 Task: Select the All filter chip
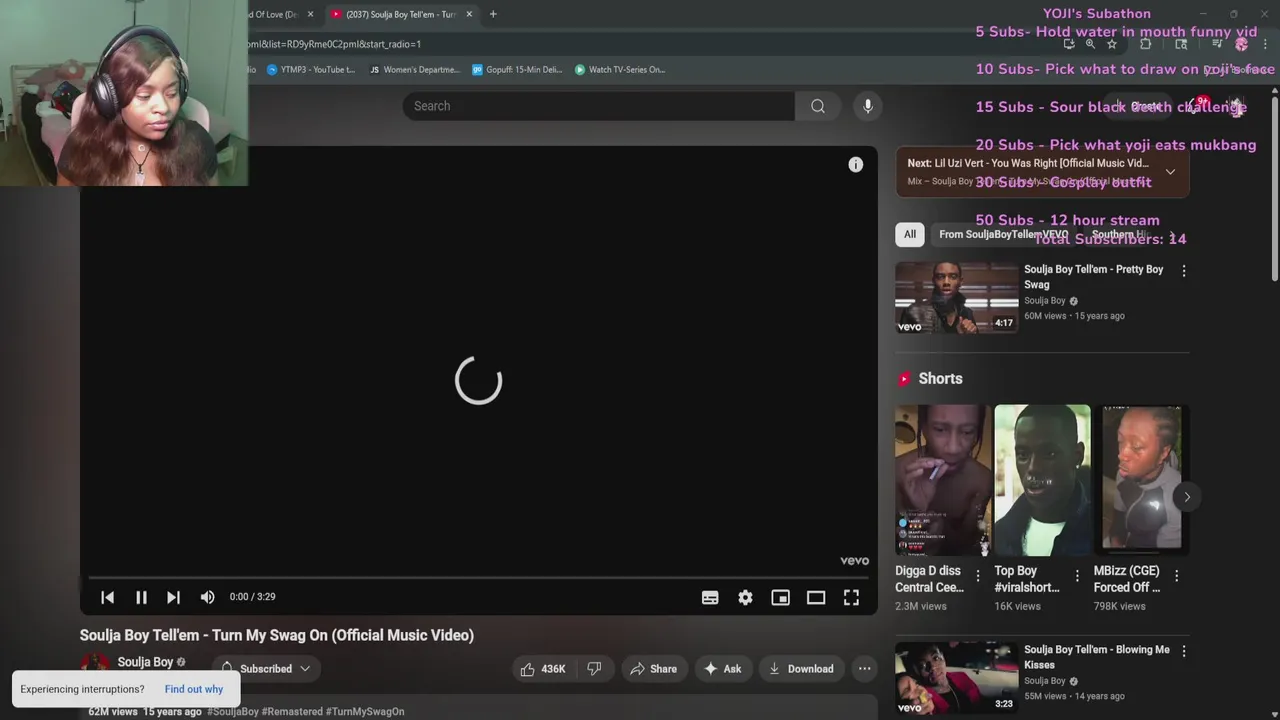pos(910,234)
